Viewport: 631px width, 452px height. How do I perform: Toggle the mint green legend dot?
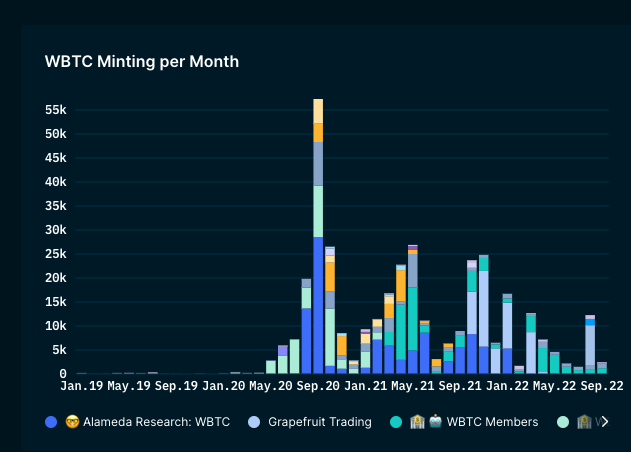[x=563, y=422]
